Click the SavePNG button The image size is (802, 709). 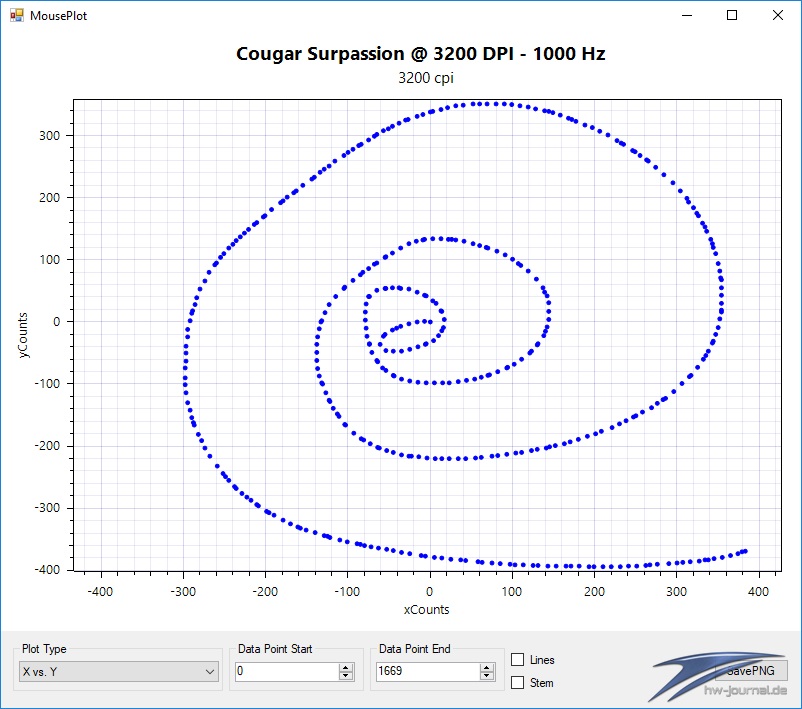750,671
